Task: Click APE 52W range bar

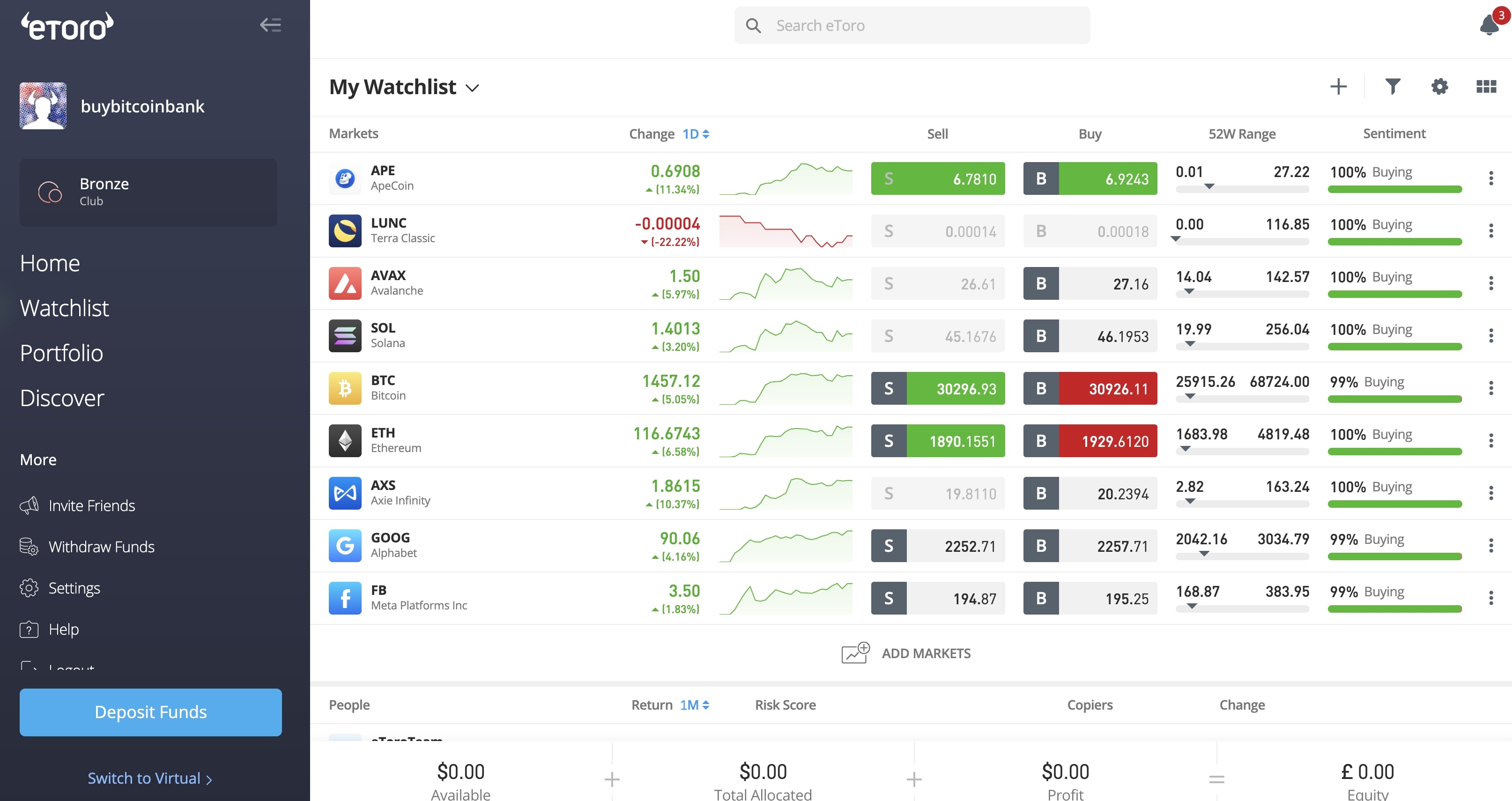Action: pos(1243,189)
